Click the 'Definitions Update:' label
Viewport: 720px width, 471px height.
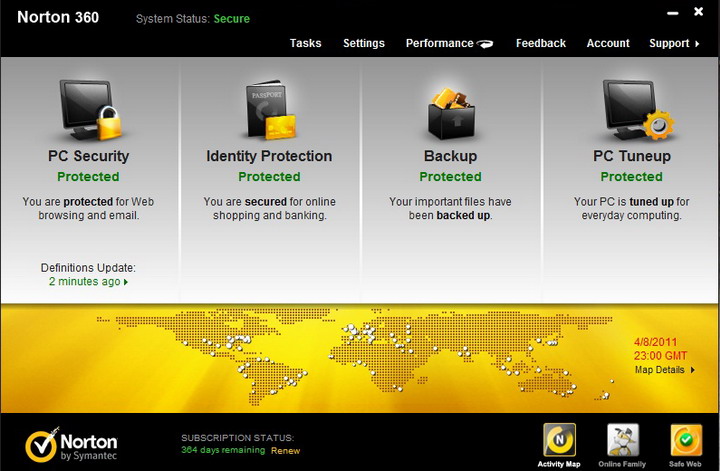88,268
